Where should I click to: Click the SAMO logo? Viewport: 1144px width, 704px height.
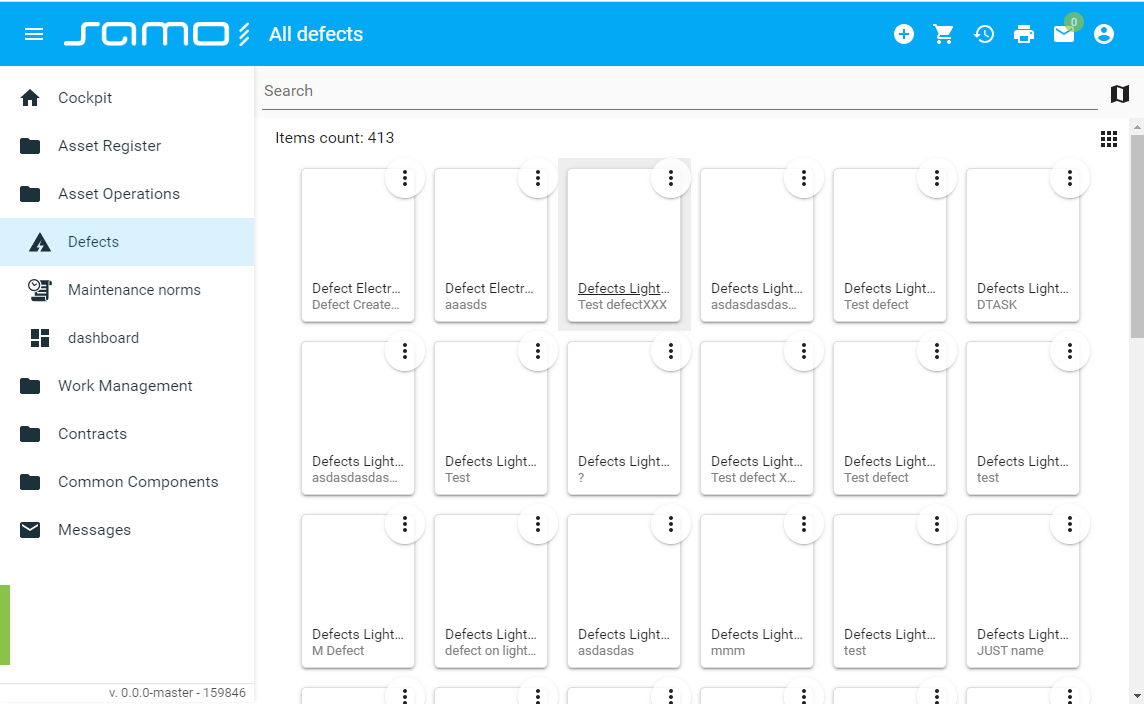[157, 34]
